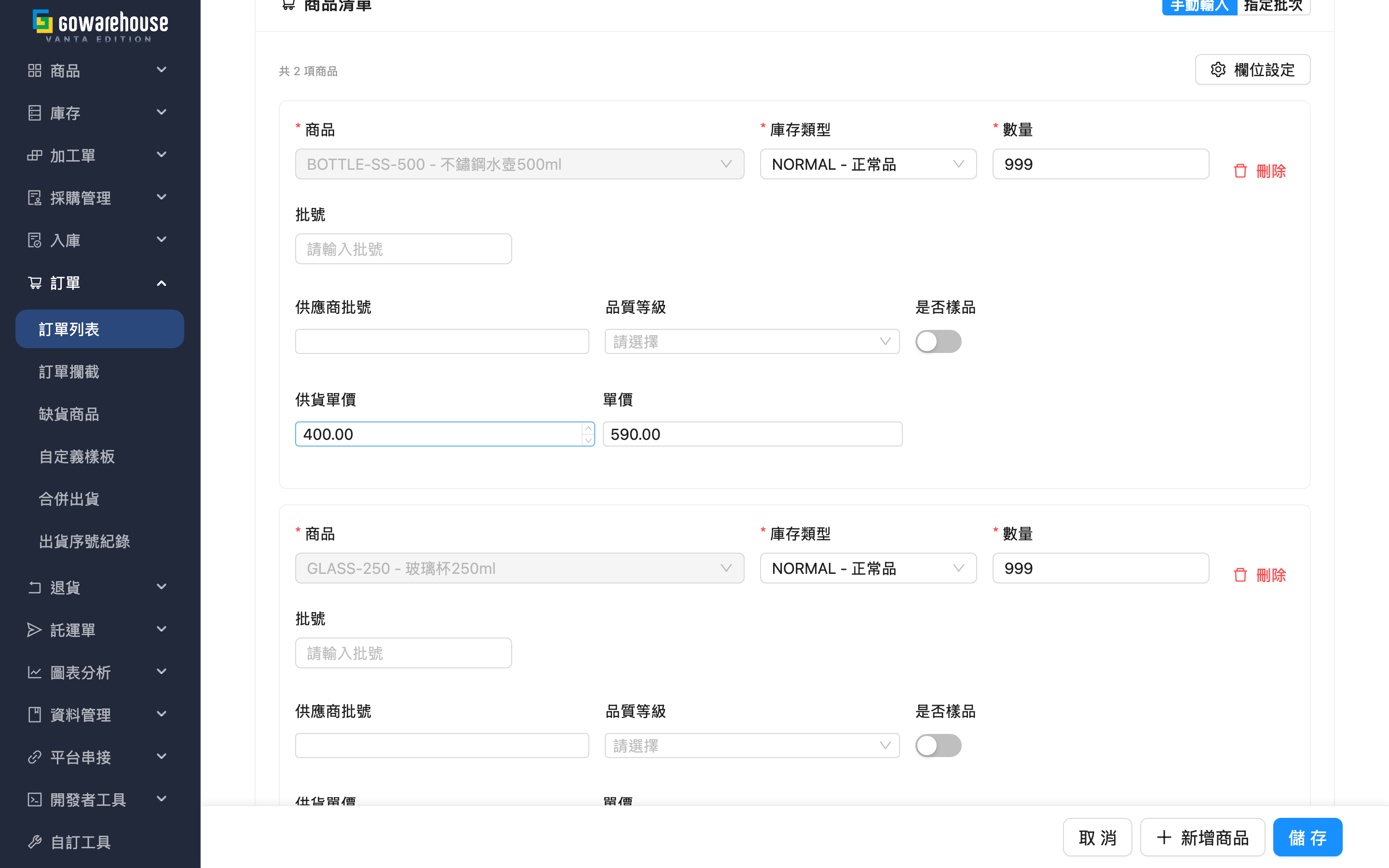Click the gowarehouse logo
The width and height of the screenshot is (1389, 868).
[100, 26]
